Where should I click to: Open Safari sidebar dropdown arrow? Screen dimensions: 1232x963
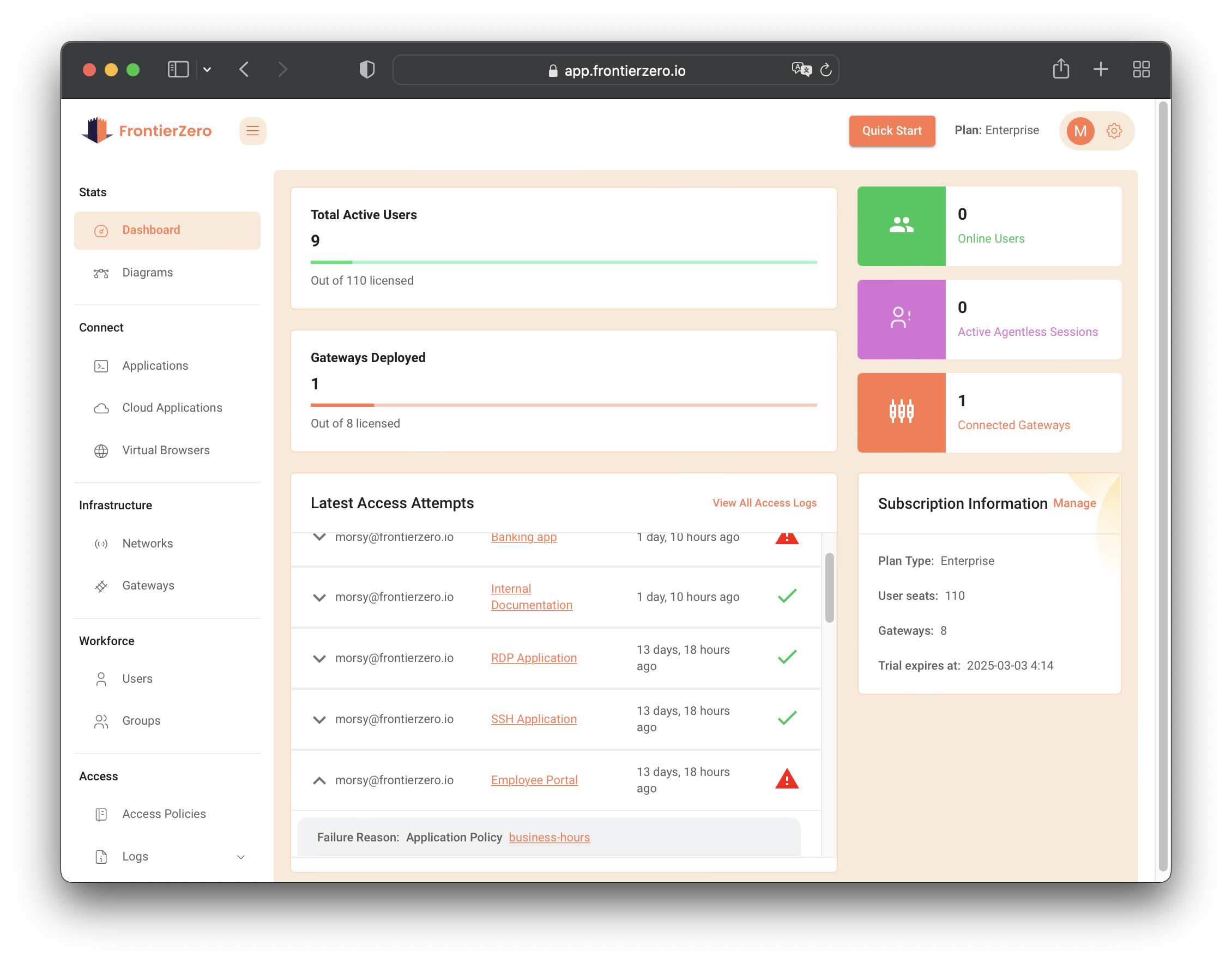coord(207,69)
